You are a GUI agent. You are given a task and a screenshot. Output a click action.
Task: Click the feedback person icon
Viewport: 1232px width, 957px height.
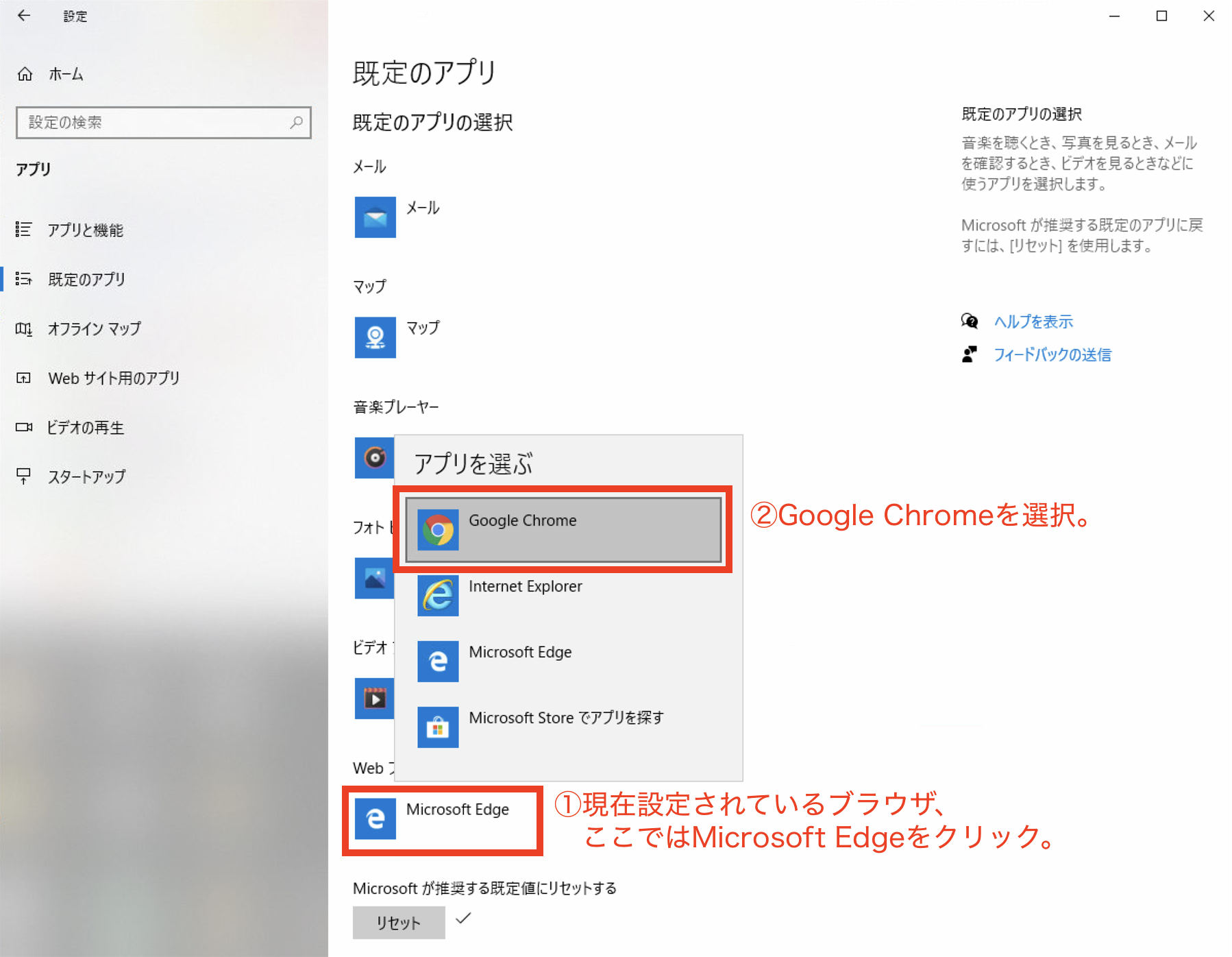tap(970, 354)
